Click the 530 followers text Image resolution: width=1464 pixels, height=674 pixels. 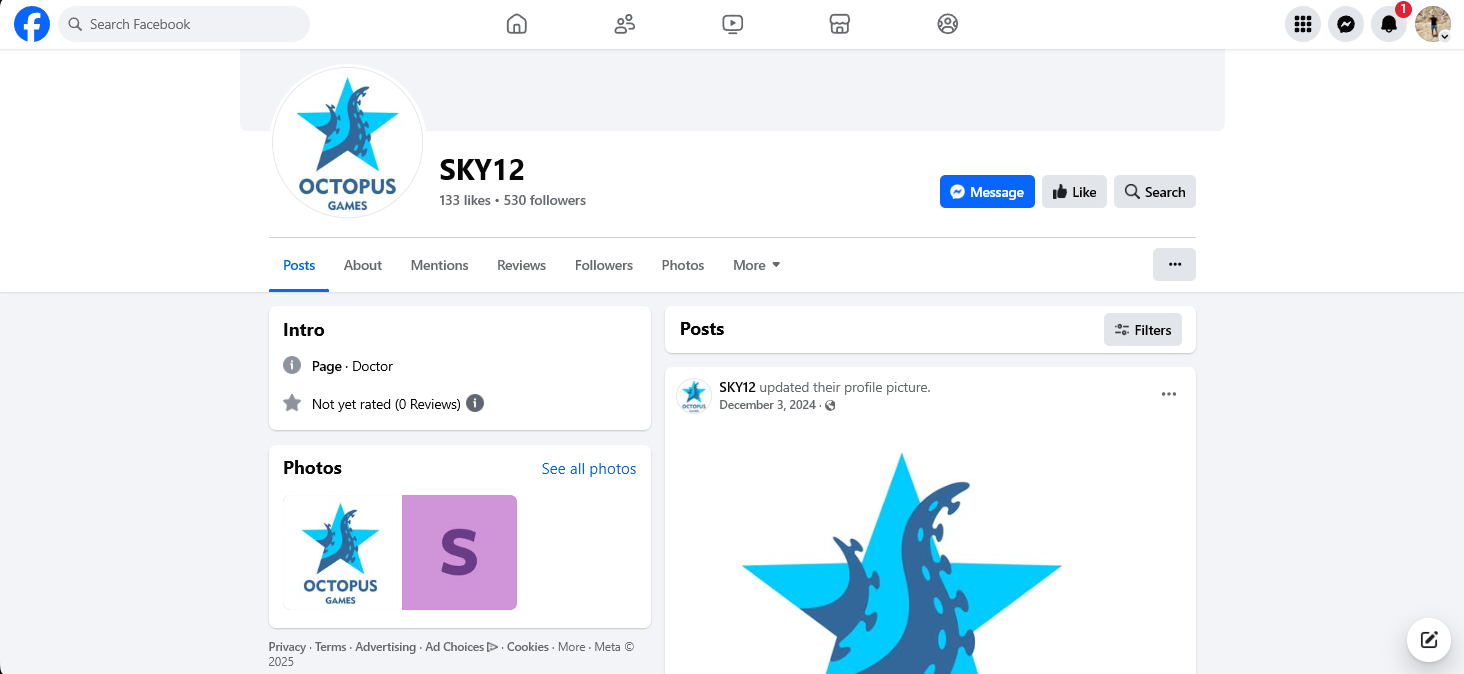coord(545,200)
